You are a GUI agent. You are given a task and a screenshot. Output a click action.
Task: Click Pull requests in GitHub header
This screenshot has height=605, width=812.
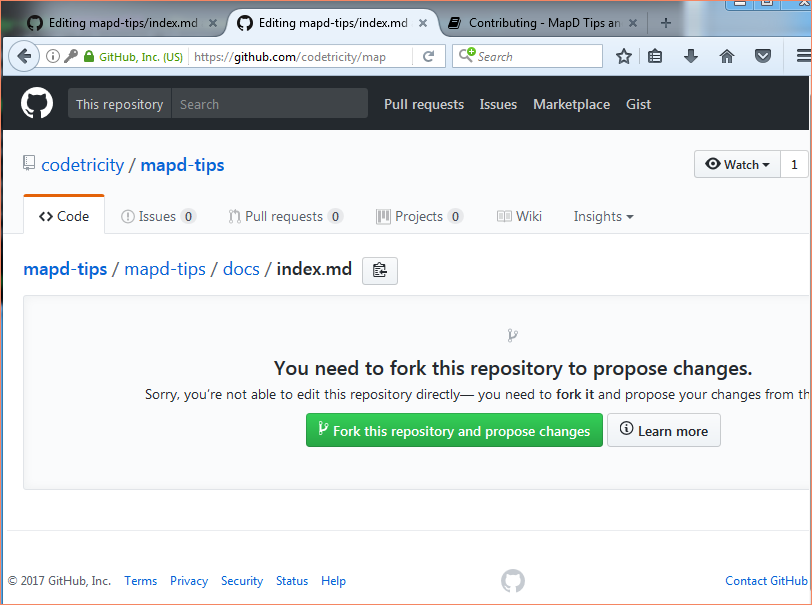tap(424, 104)
